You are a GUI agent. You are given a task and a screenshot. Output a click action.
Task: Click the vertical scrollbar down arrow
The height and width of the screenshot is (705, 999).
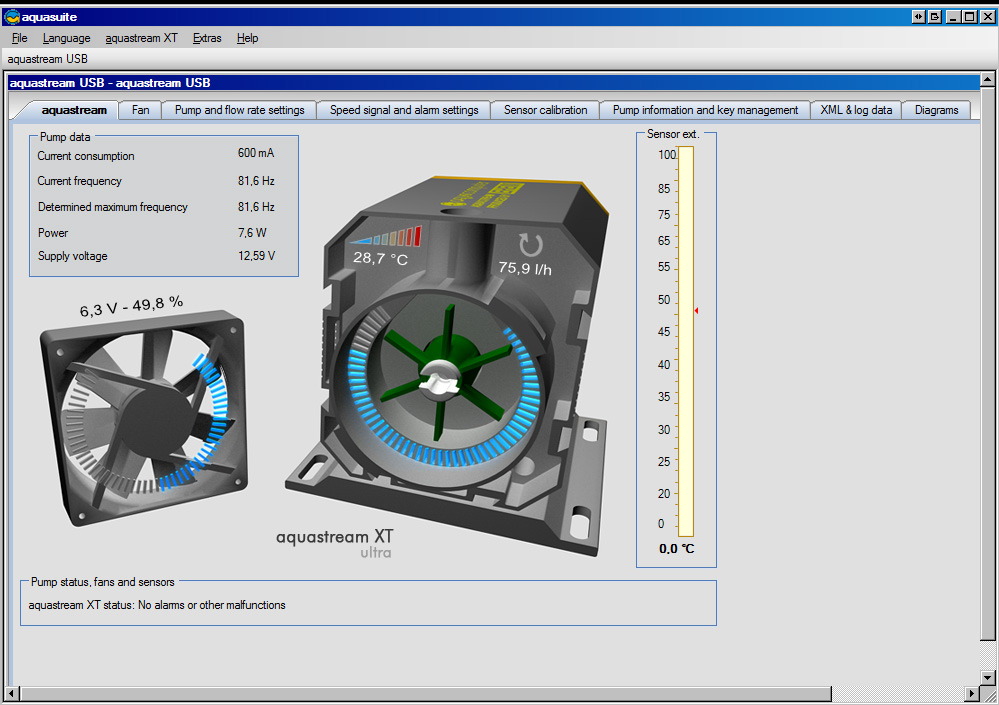(x=988, y=677)
